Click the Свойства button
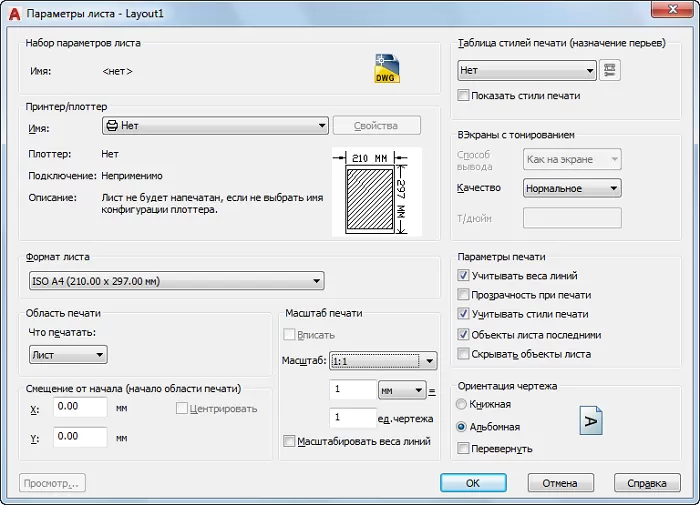The image size is (700, 505). pos(376,125)
